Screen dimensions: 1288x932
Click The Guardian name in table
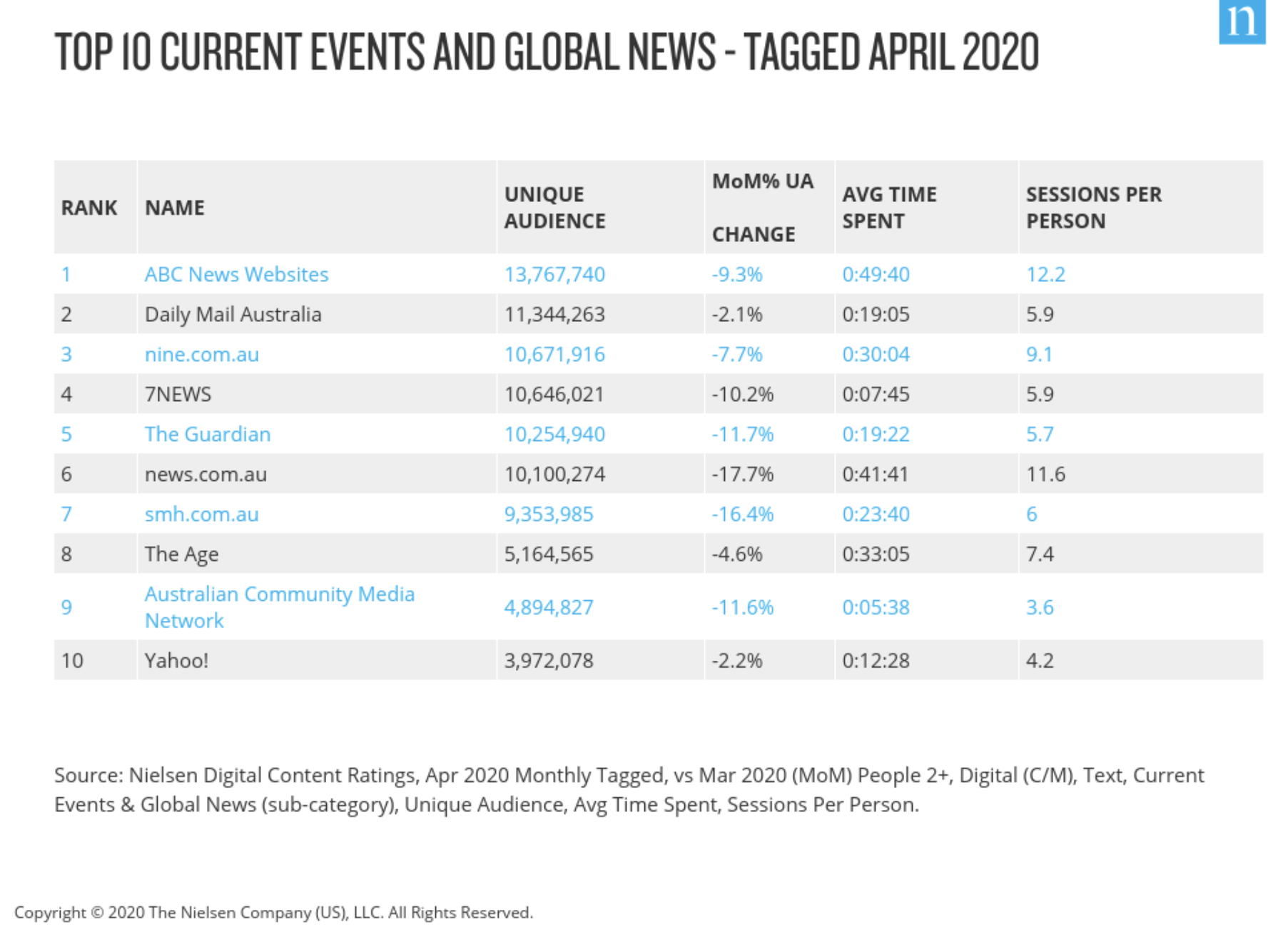(x=207, y=435)
